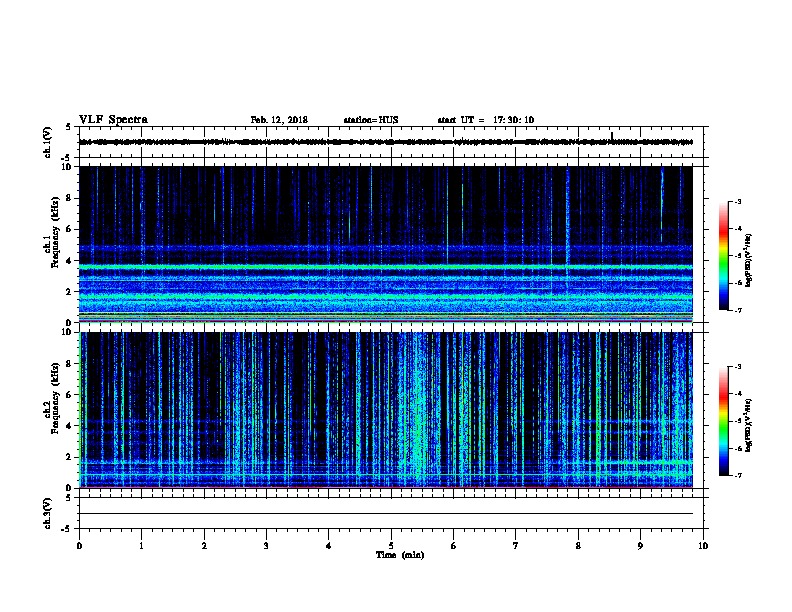Click the ch.2 Frequency (kHz) axis label
The image size is (792, 612).
(52, 399)
